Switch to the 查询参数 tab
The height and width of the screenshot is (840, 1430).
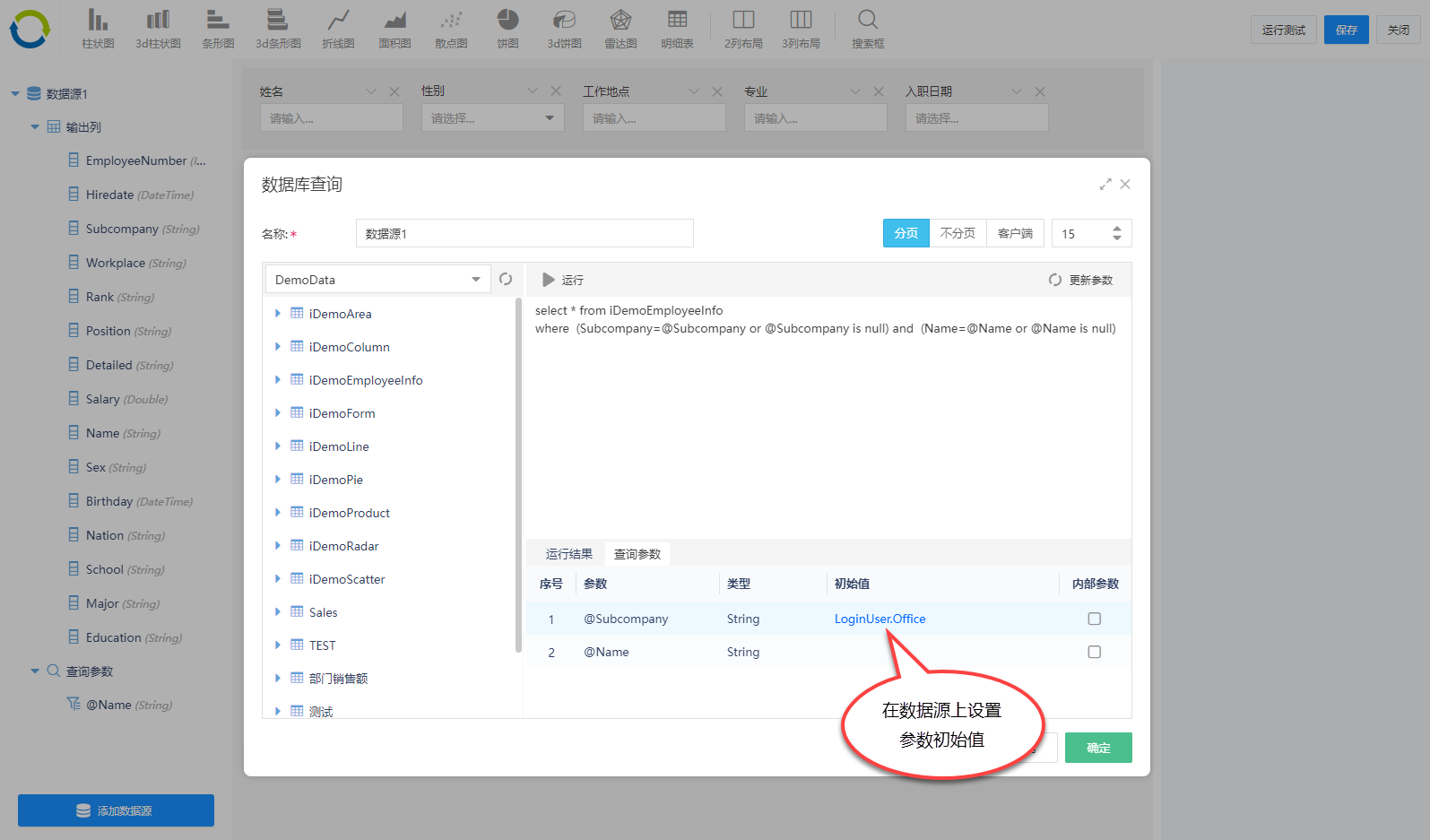click(x=637, y=554)
